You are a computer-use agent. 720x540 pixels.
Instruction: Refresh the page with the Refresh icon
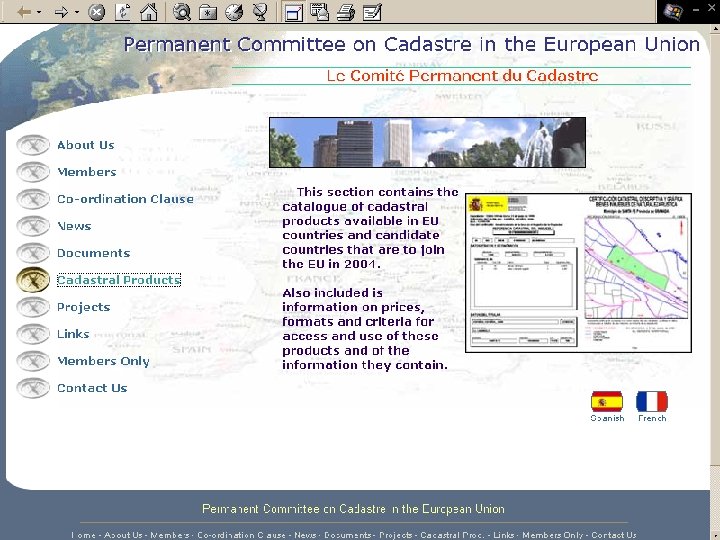coord(123,12)
